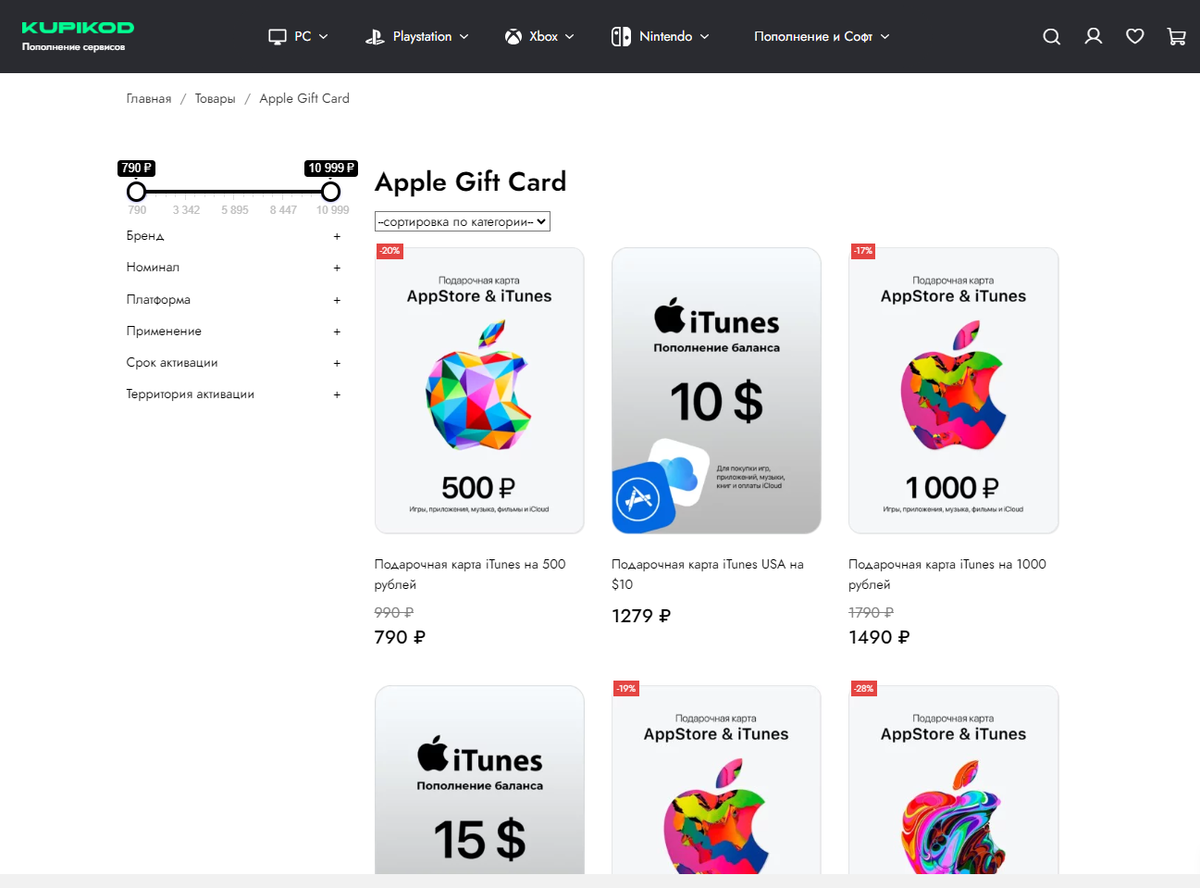Expand the Бренд filter section
The height and width of the screenshot is (888, 1200).
pyautogui.click(x=233, y=236)
